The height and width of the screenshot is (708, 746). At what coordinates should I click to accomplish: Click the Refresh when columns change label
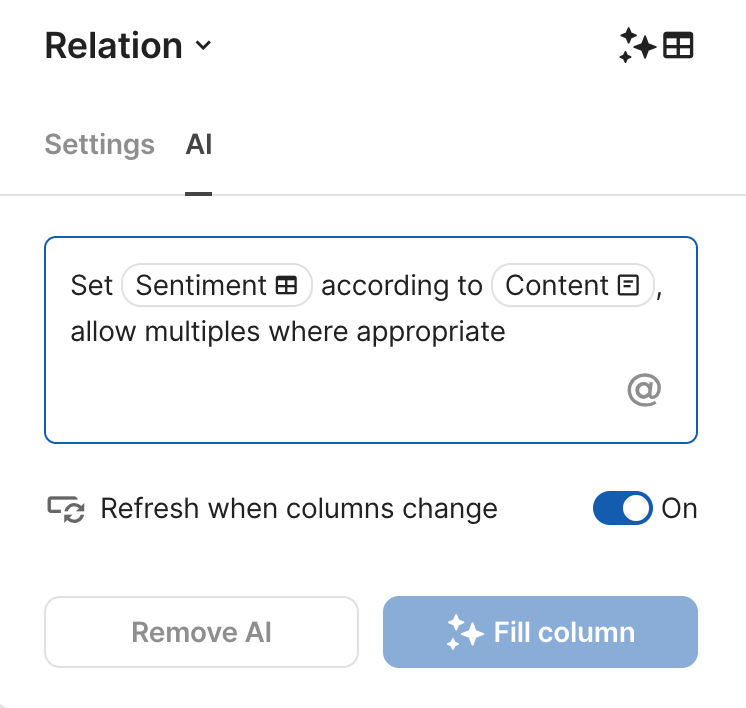pyautogui.click(x=299, y=509)
